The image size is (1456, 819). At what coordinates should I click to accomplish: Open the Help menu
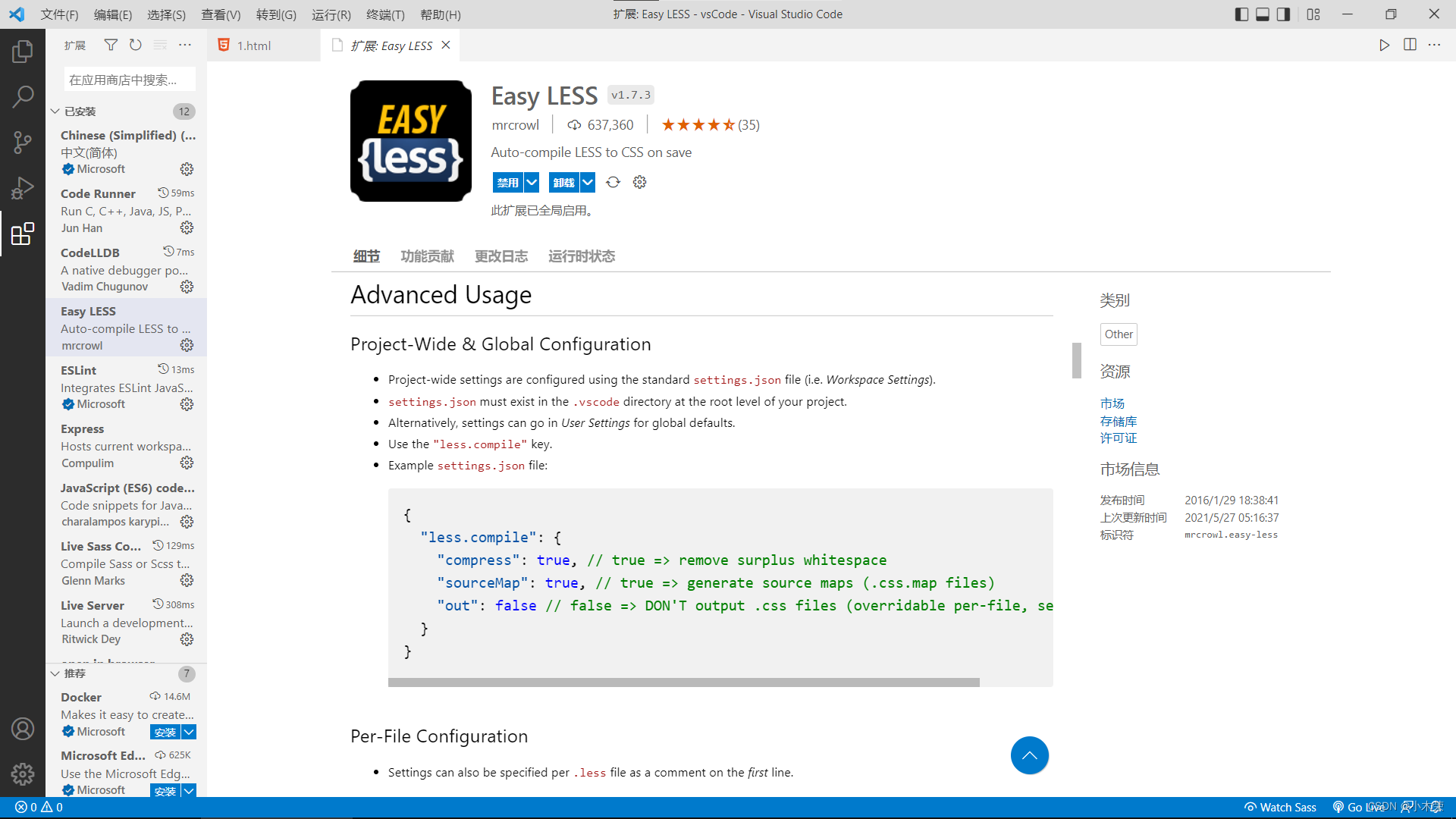pos(440,14)
